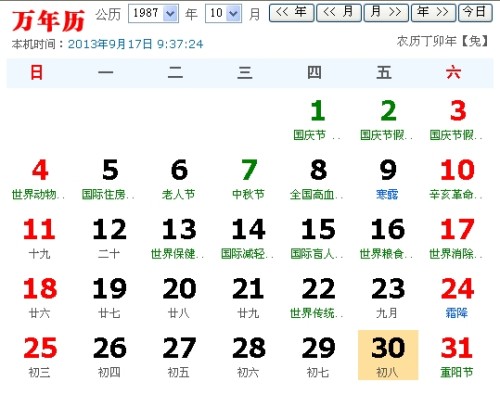Select the highlighted date 30
The width and height of the screenshot is (500, 394).
tap(388, 355)
